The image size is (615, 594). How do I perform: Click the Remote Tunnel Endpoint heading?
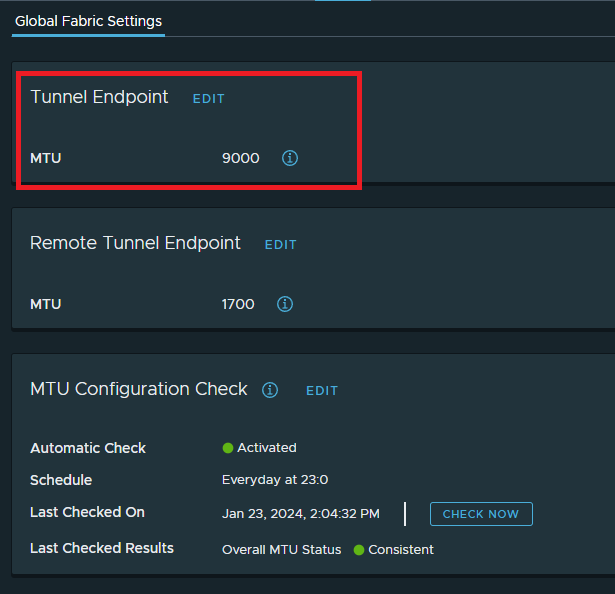[x=135, y=243]
